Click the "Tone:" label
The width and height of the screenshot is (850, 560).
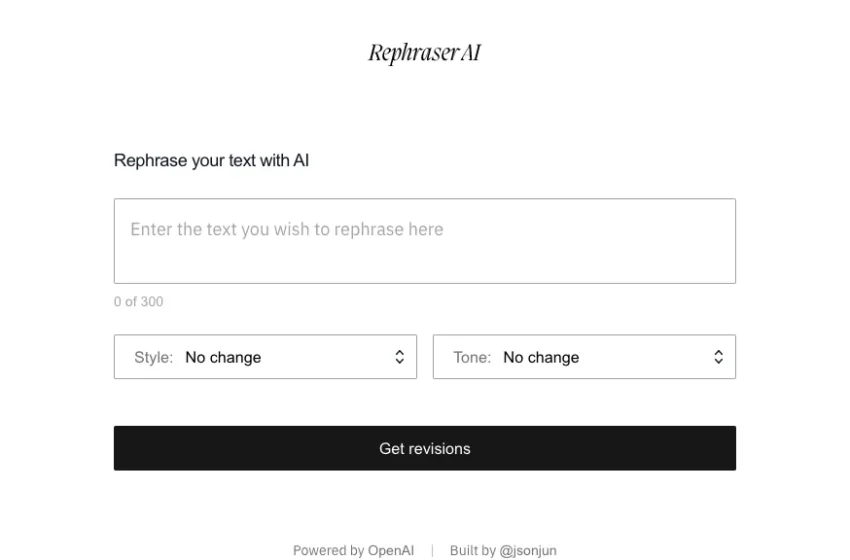(x=472, y=357)
